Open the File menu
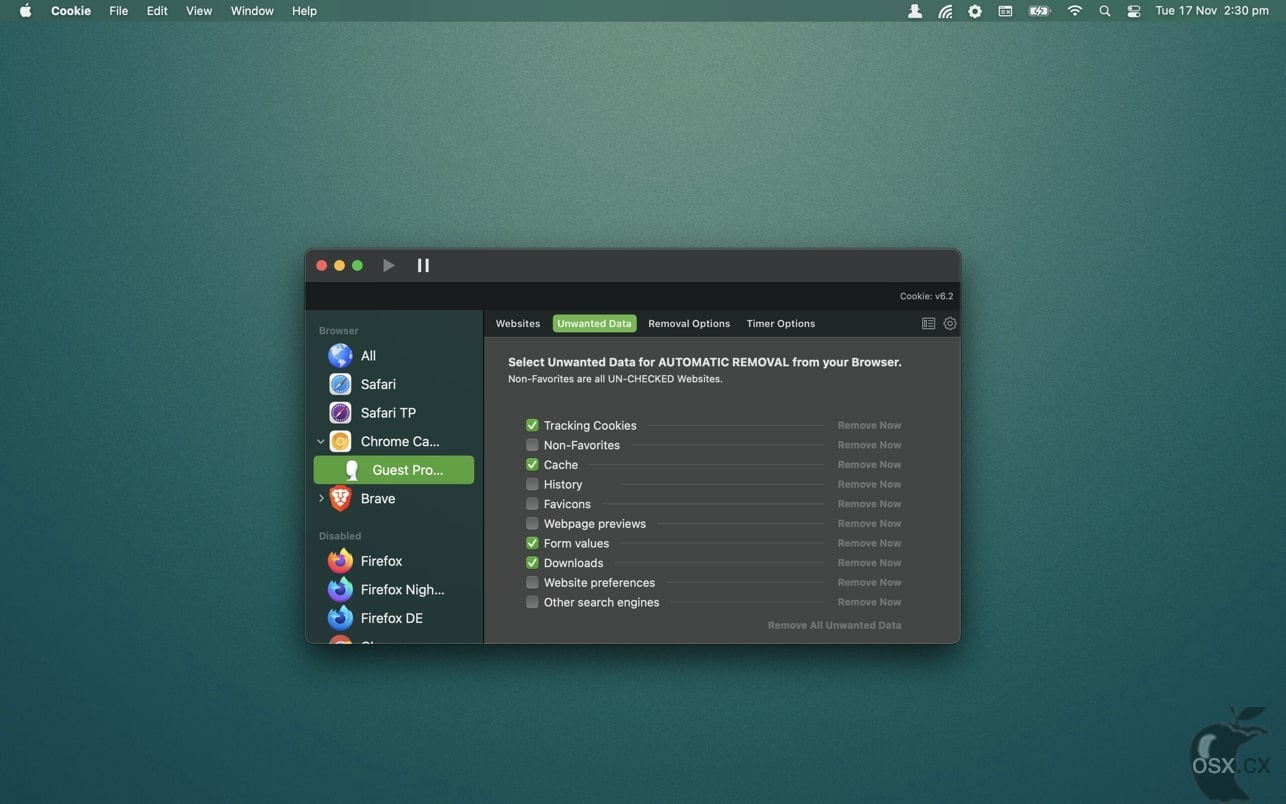 pyautogui.click(x=118, y=11)
